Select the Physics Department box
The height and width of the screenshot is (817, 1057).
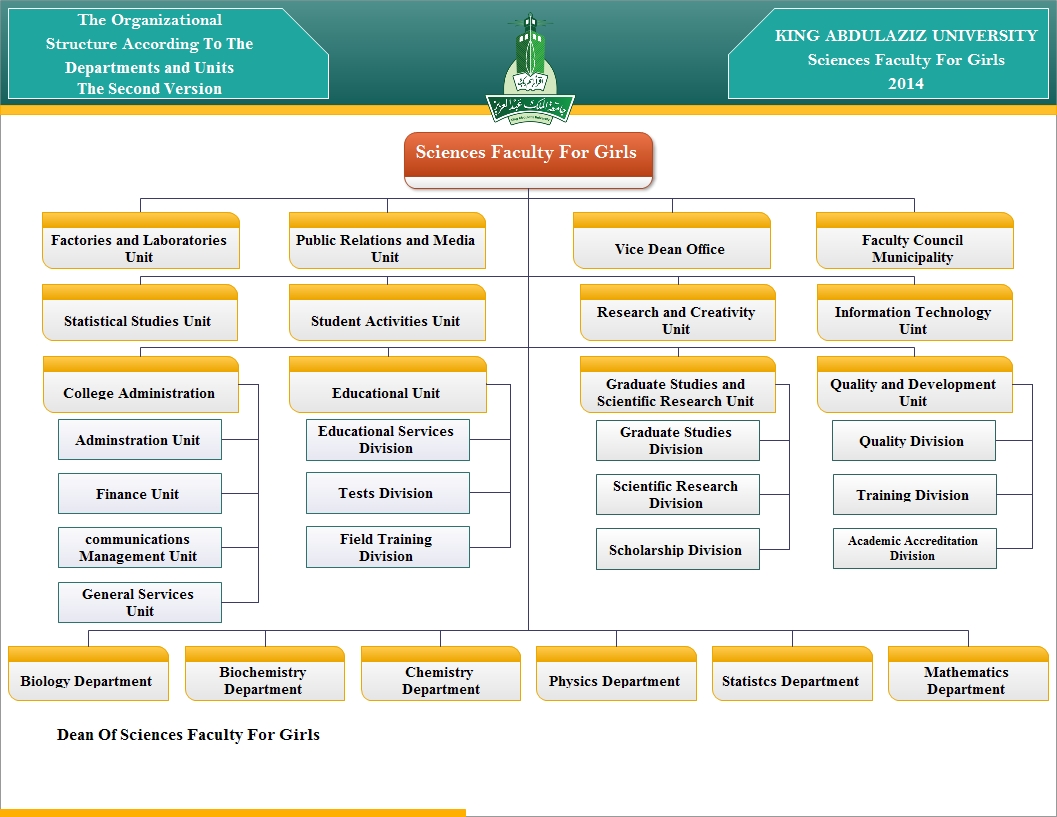point(616,673)
